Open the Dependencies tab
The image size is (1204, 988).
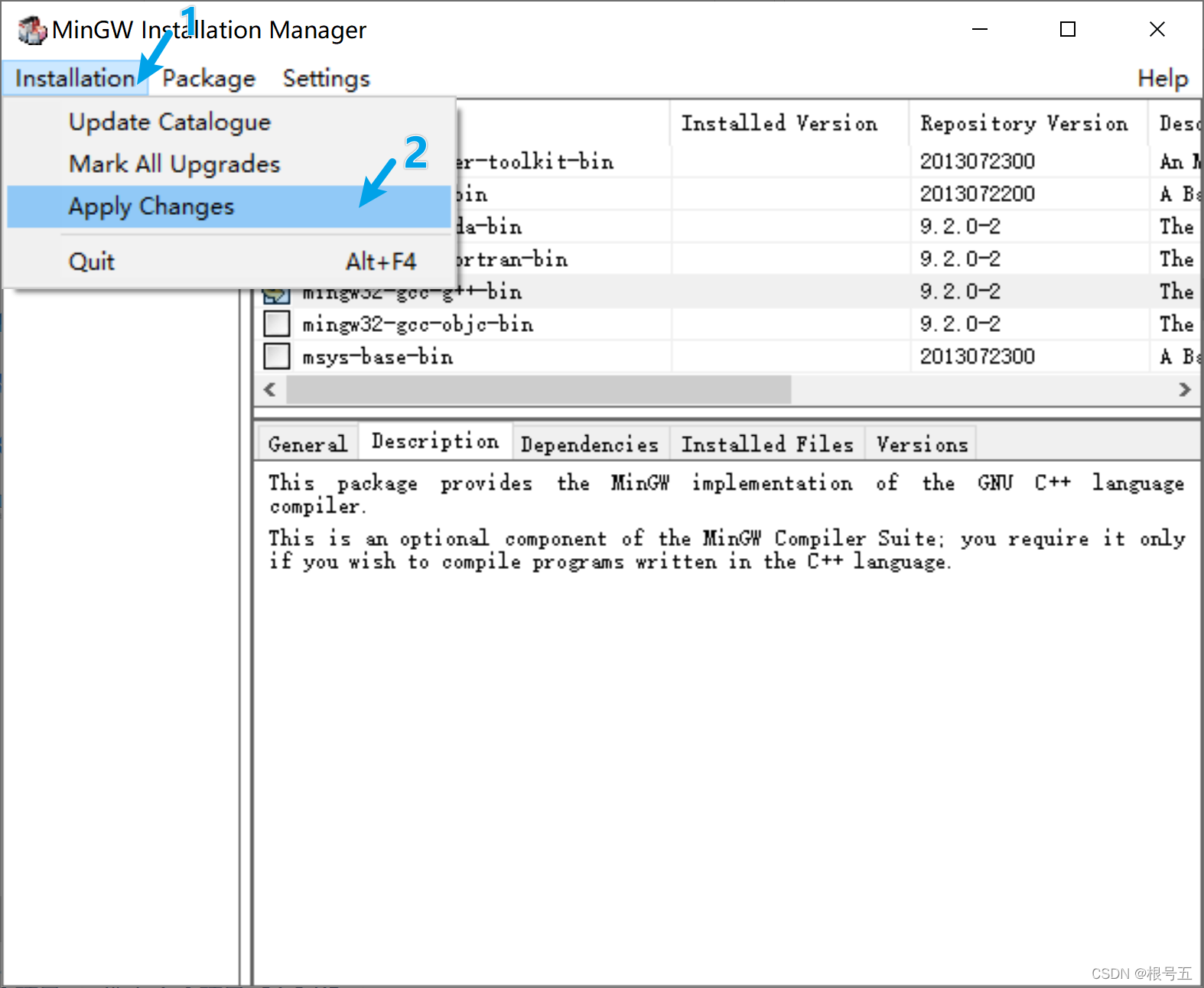[x=590, y=444]
